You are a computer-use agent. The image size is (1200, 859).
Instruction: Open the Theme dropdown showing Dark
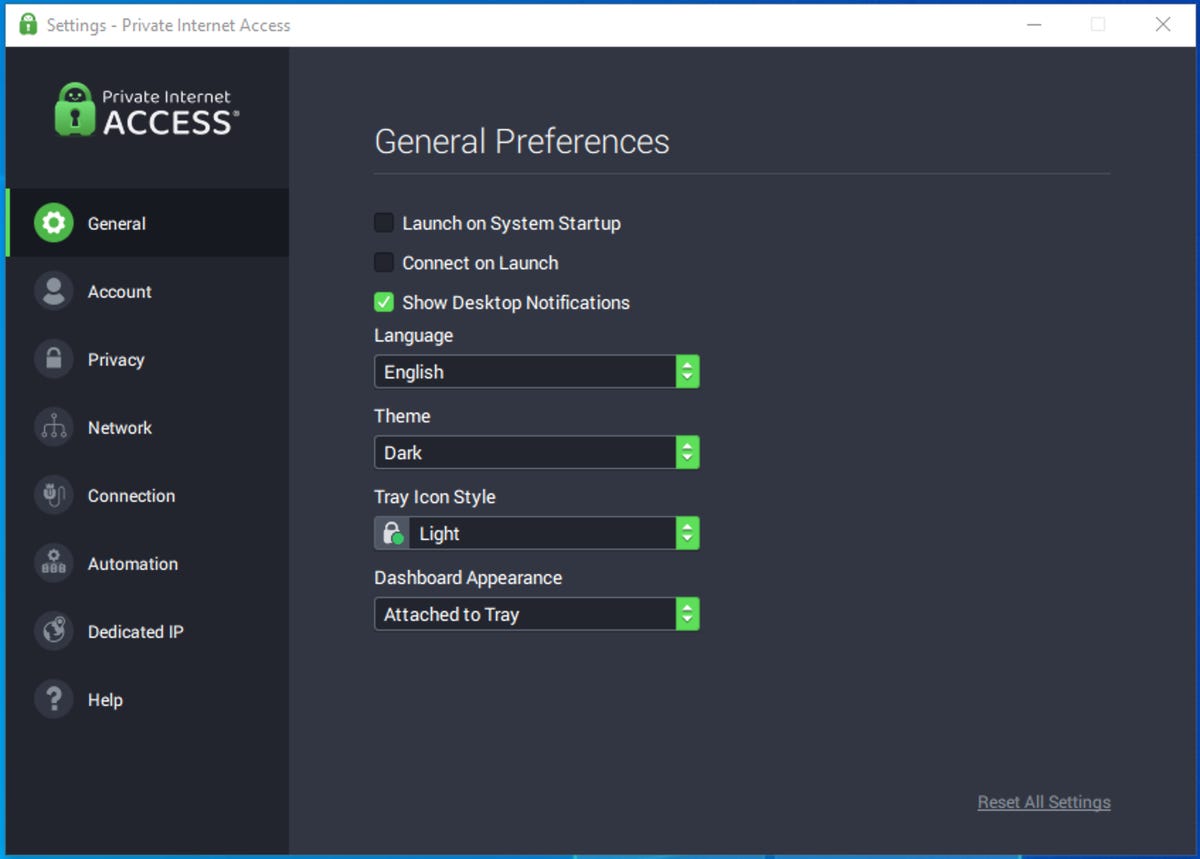[x=537, y=453]
